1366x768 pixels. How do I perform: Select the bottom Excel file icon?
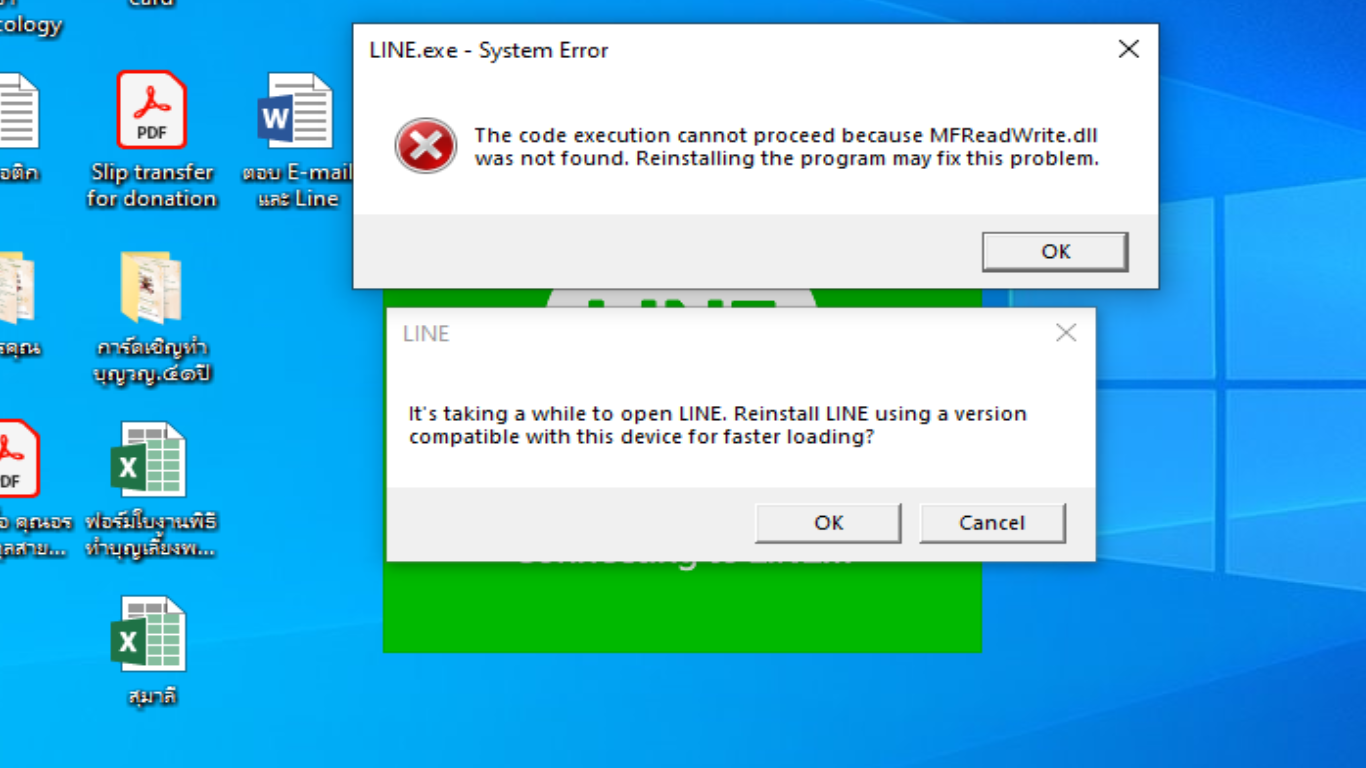[x=150, y=650]
